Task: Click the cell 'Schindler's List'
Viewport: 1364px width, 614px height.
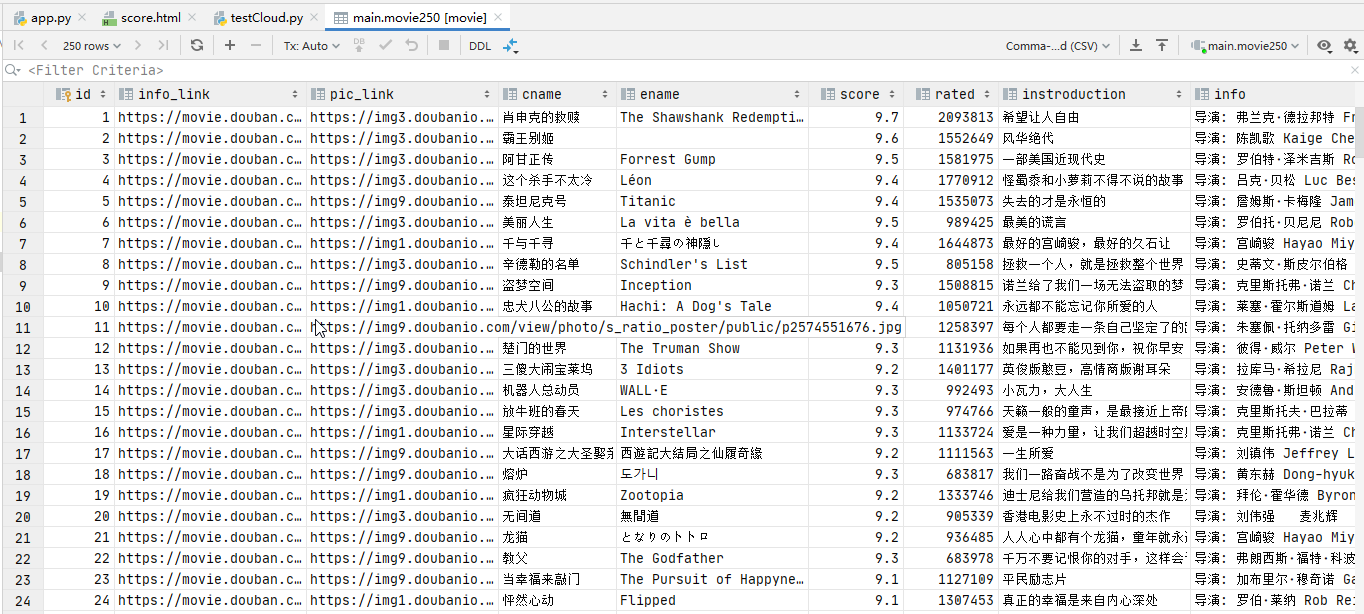Action: click(712, 264)
